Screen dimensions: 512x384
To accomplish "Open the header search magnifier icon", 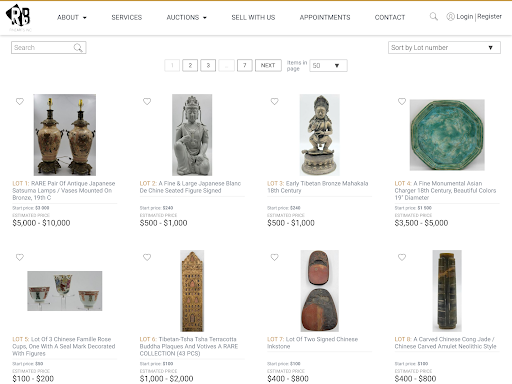I will 433,16.
